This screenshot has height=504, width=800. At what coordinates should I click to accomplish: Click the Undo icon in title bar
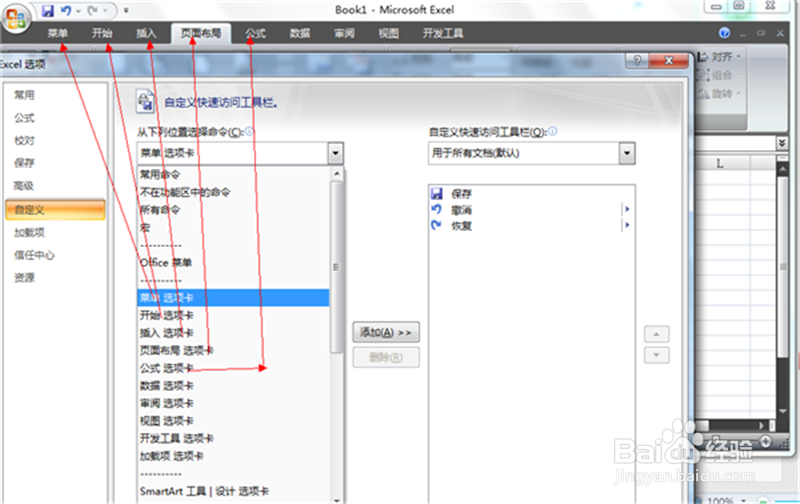point(66,10)
